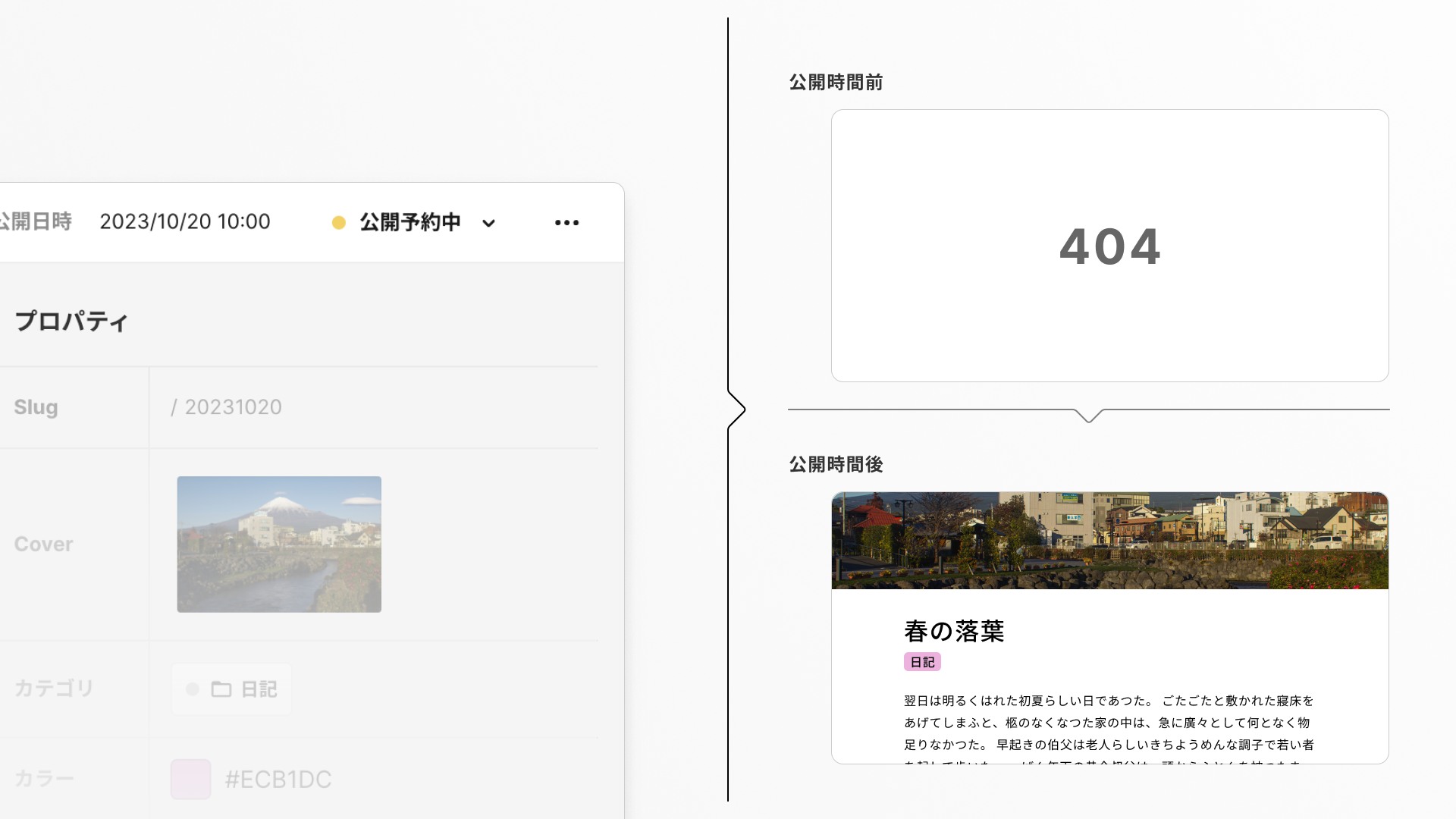Select the publish date 2023/10/20 10:00
The image size is (1456, 819).
click(185, 221)
